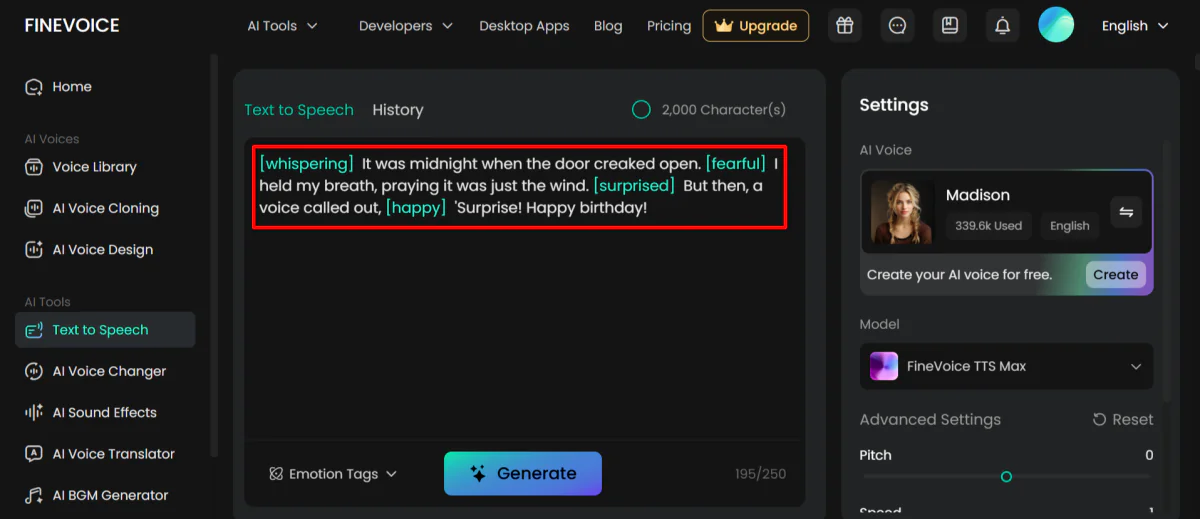This screenshot has height=519, width=1200.
Task: Adjust the Pitch slider handle
Action: pos(1006,477)
